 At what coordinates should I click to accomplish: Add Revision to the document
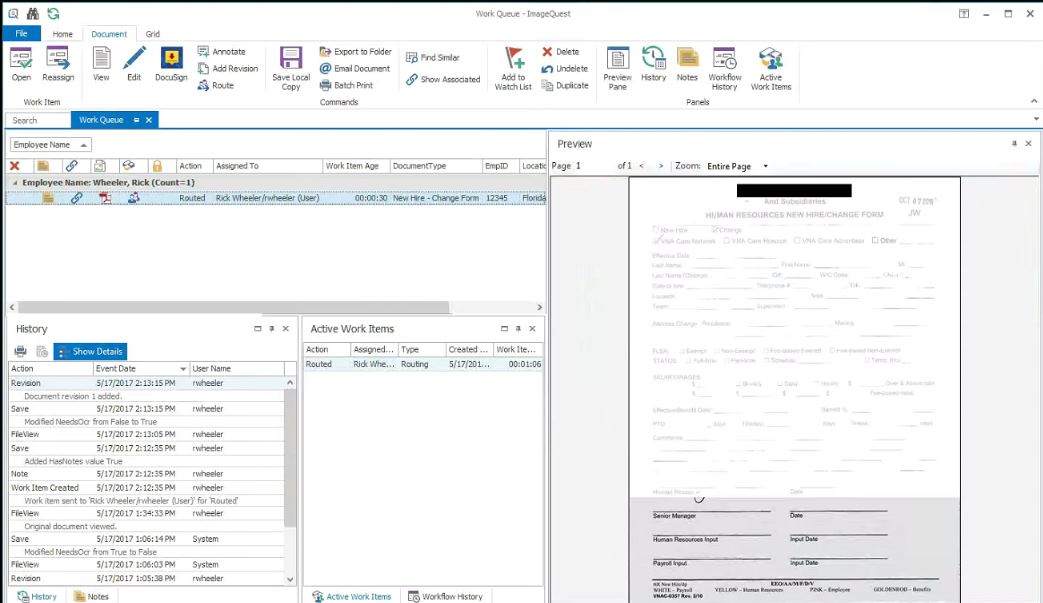[227, 68]
